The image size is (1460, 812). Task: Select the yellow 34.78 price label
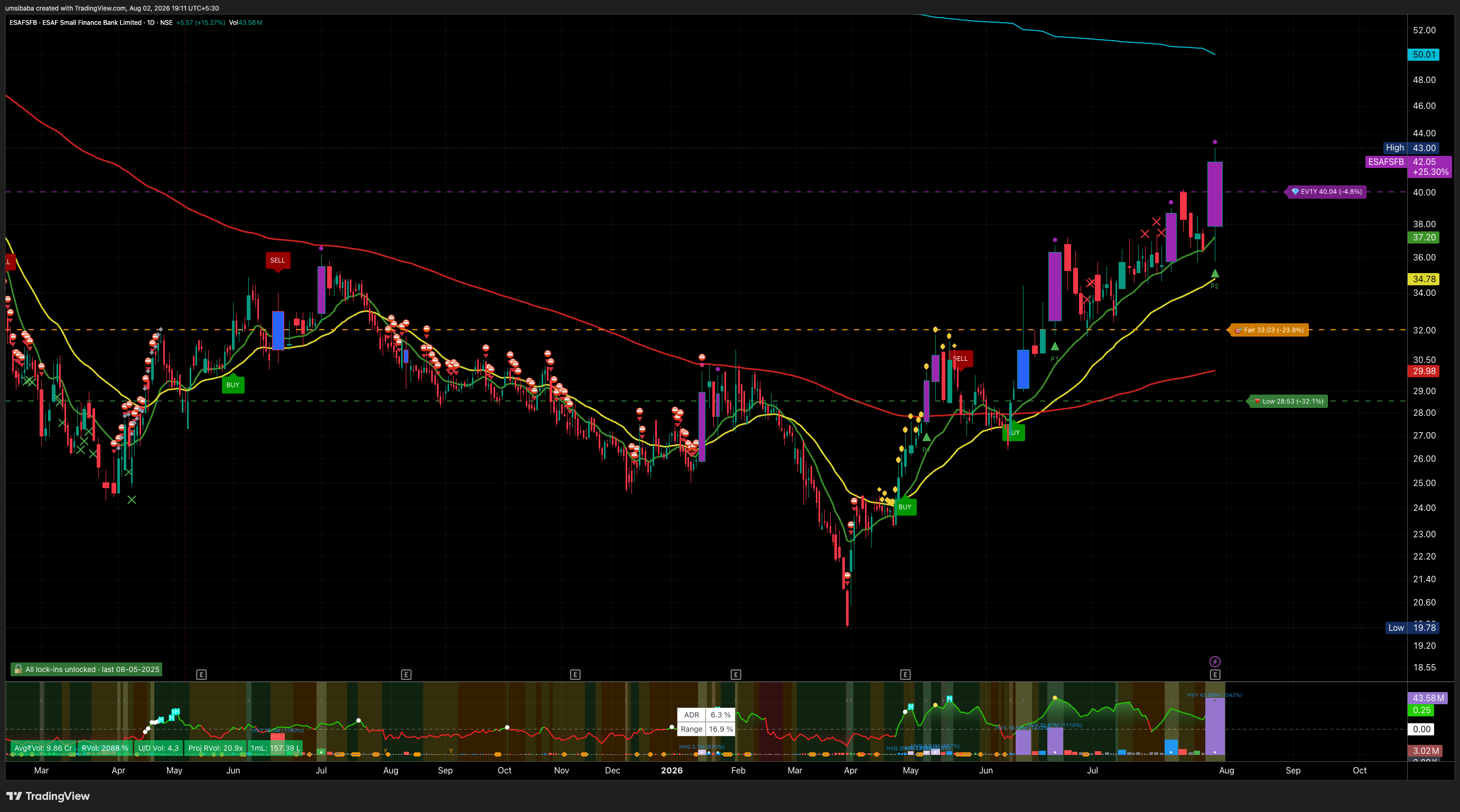click(x=1423, y=279)
